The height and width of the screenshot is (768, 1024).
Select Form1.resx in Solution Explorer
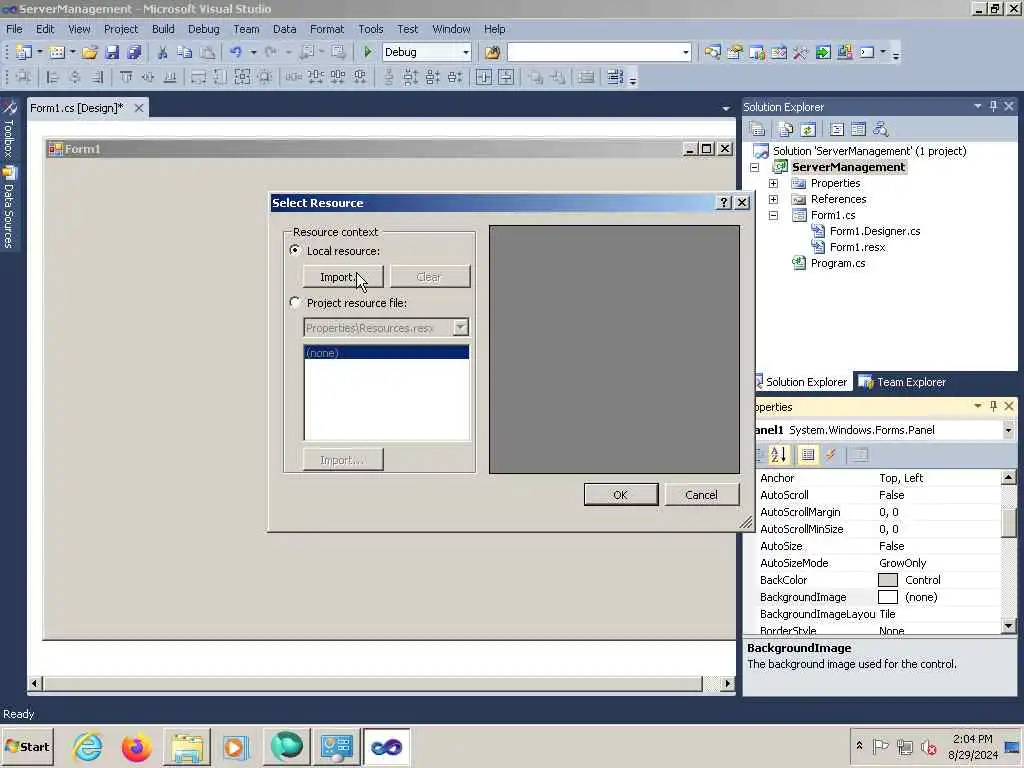pos(857,247)
